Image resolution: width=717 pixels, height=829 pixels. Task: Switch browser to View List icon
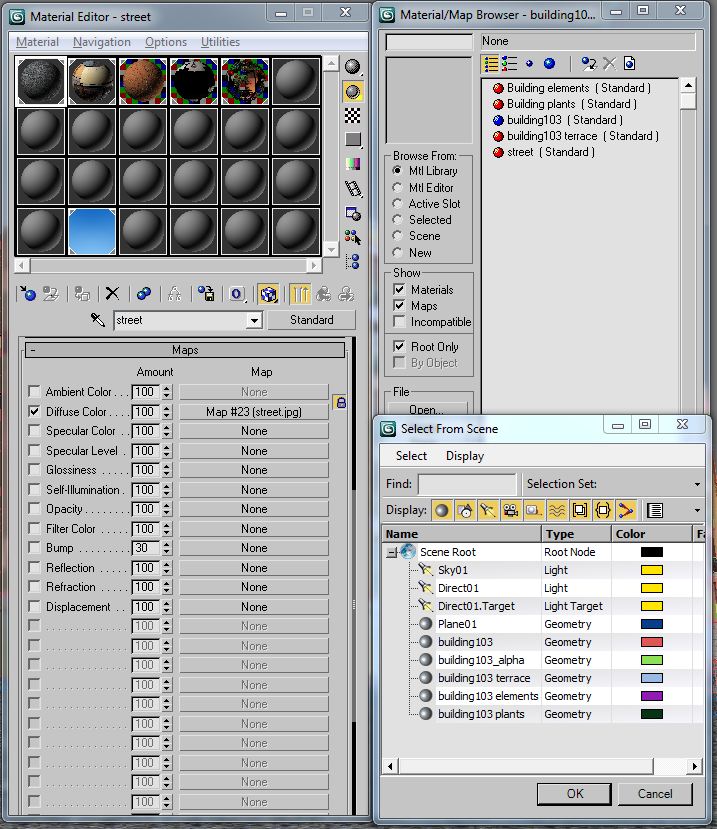[491, 64]
